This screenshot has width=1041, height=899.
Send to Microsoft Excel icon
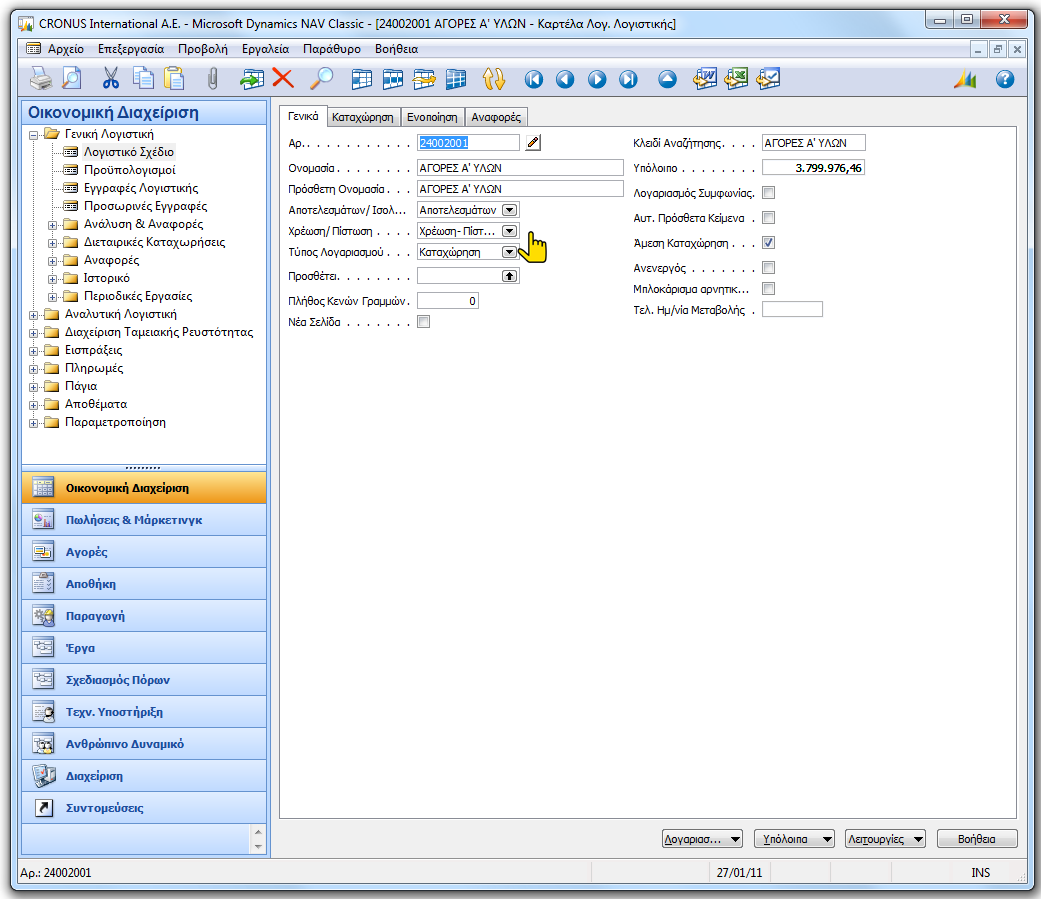pyautogui.click(x=736, y=79)
